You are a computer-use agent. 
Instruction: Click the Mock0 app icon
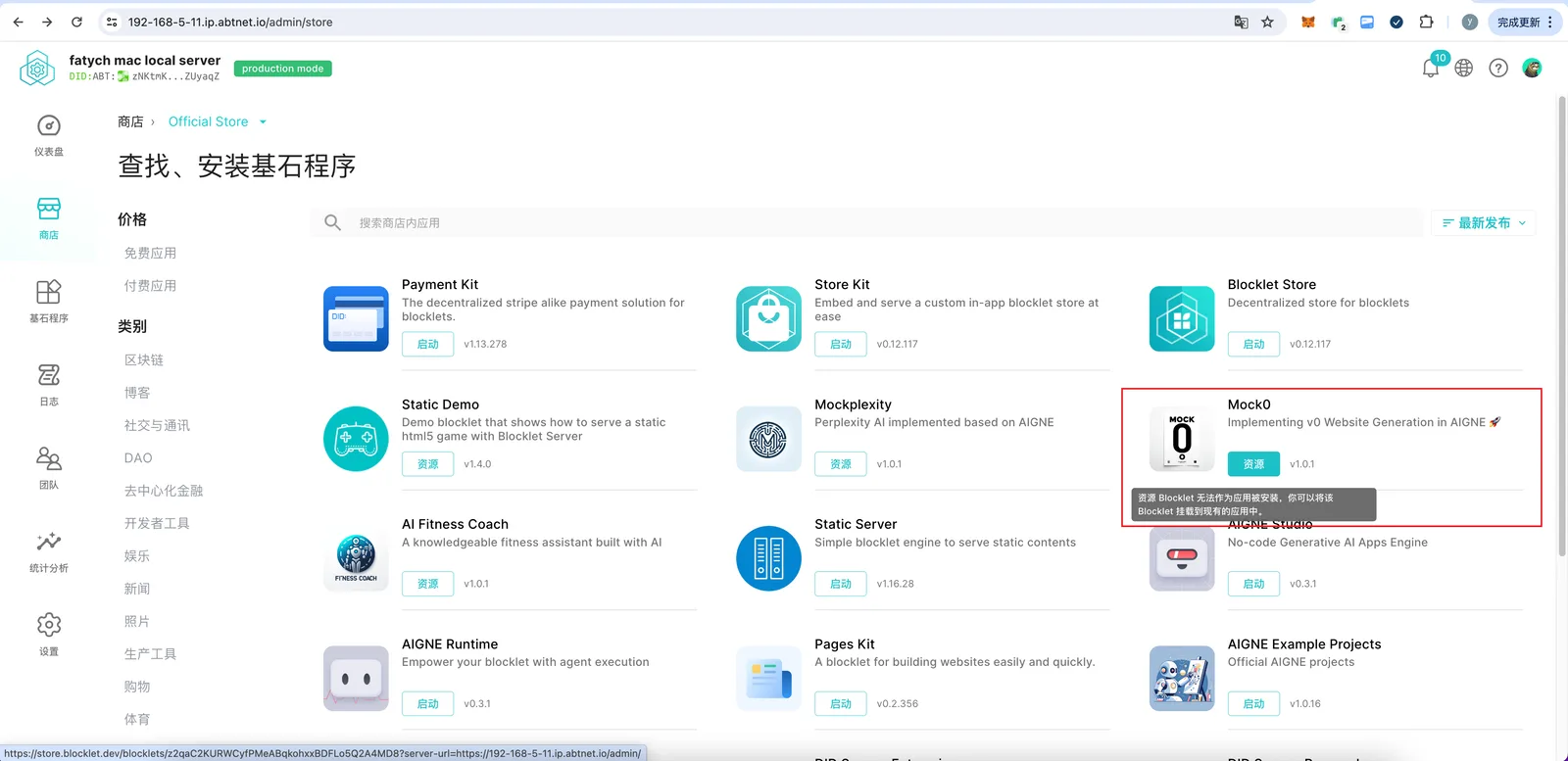(x=1182, y=439)
